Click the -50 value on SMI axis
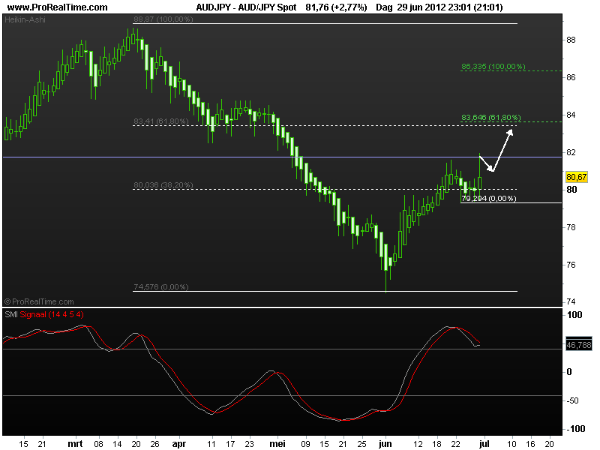600x450 pixels. tap(573, 401)
